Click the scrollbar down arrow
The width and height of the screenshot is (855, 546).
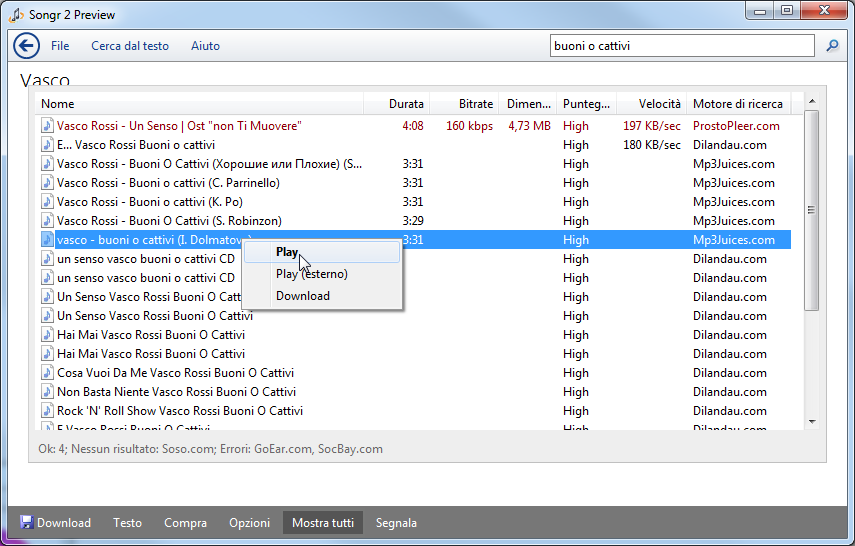pyautogui.click(x=812, y=422)
